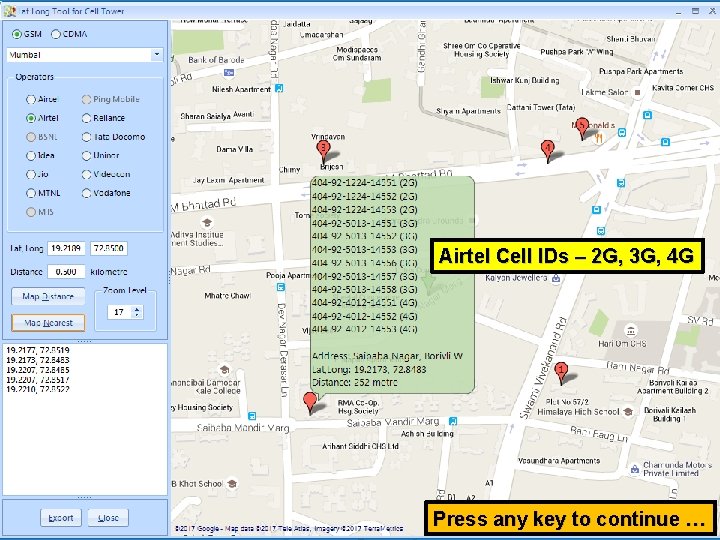Click bus stop icon near Pooja Apartment
Screen dimensions: 720x540
click(281, 287)
